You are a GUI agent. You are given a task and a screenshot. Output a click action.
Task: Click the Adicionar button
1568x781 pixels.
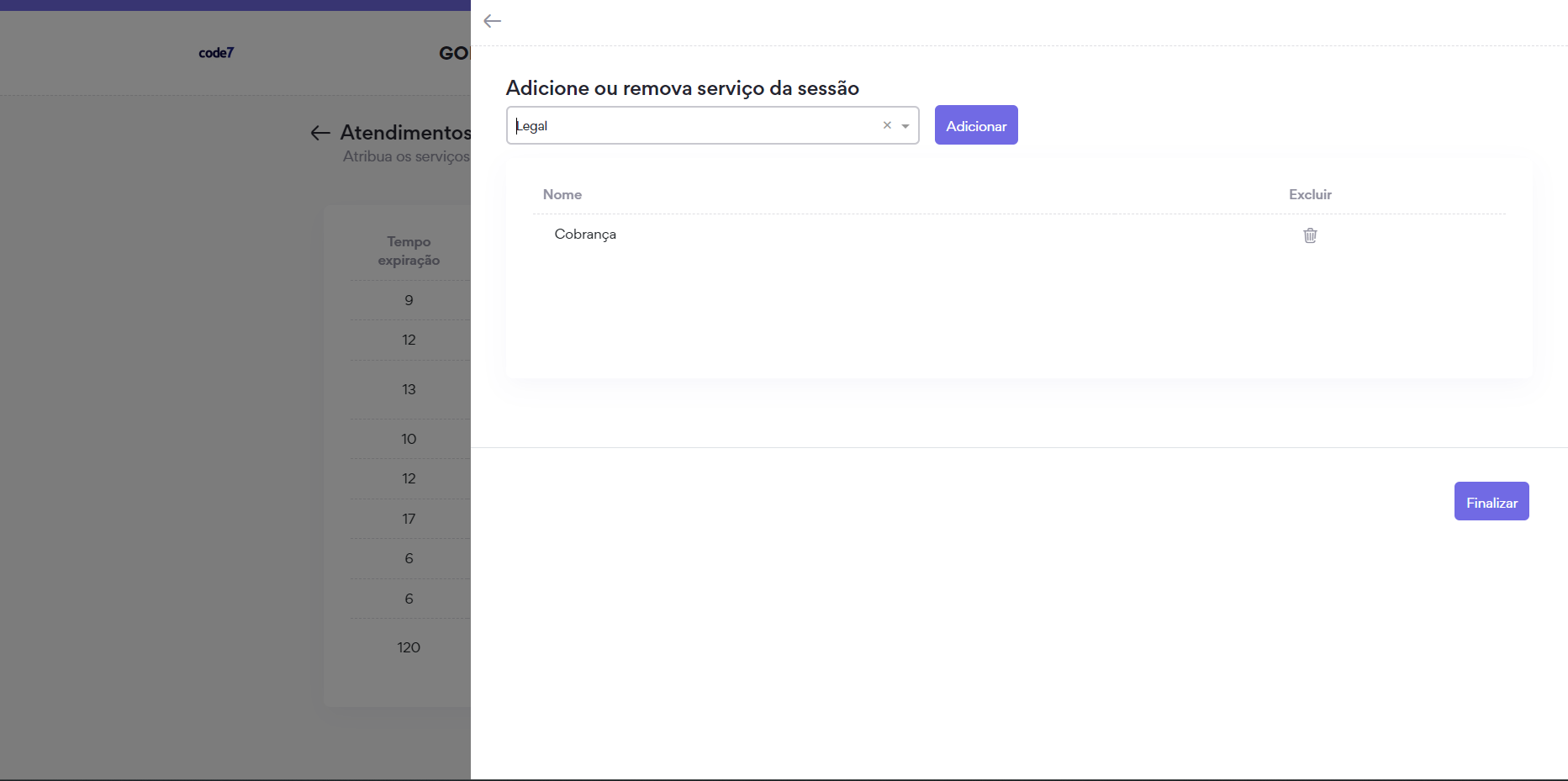point(976,125)
